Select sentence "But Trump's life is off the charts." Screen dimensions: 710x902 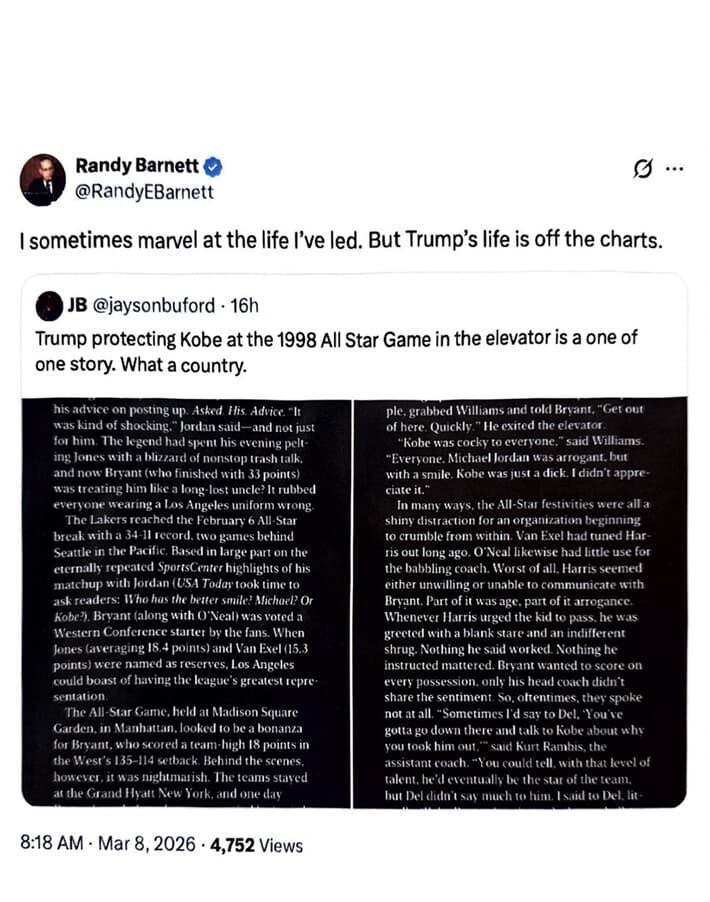click(516, 239)
